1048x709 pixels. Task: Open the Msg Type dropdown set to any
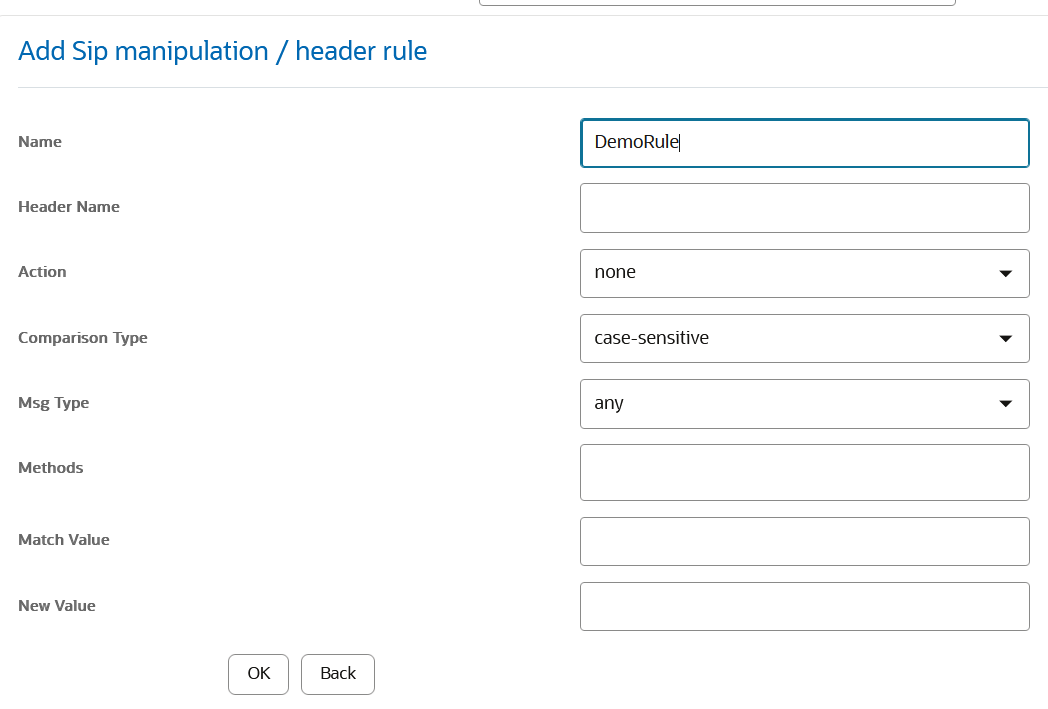pyautogui.click(x=790, y=403)
